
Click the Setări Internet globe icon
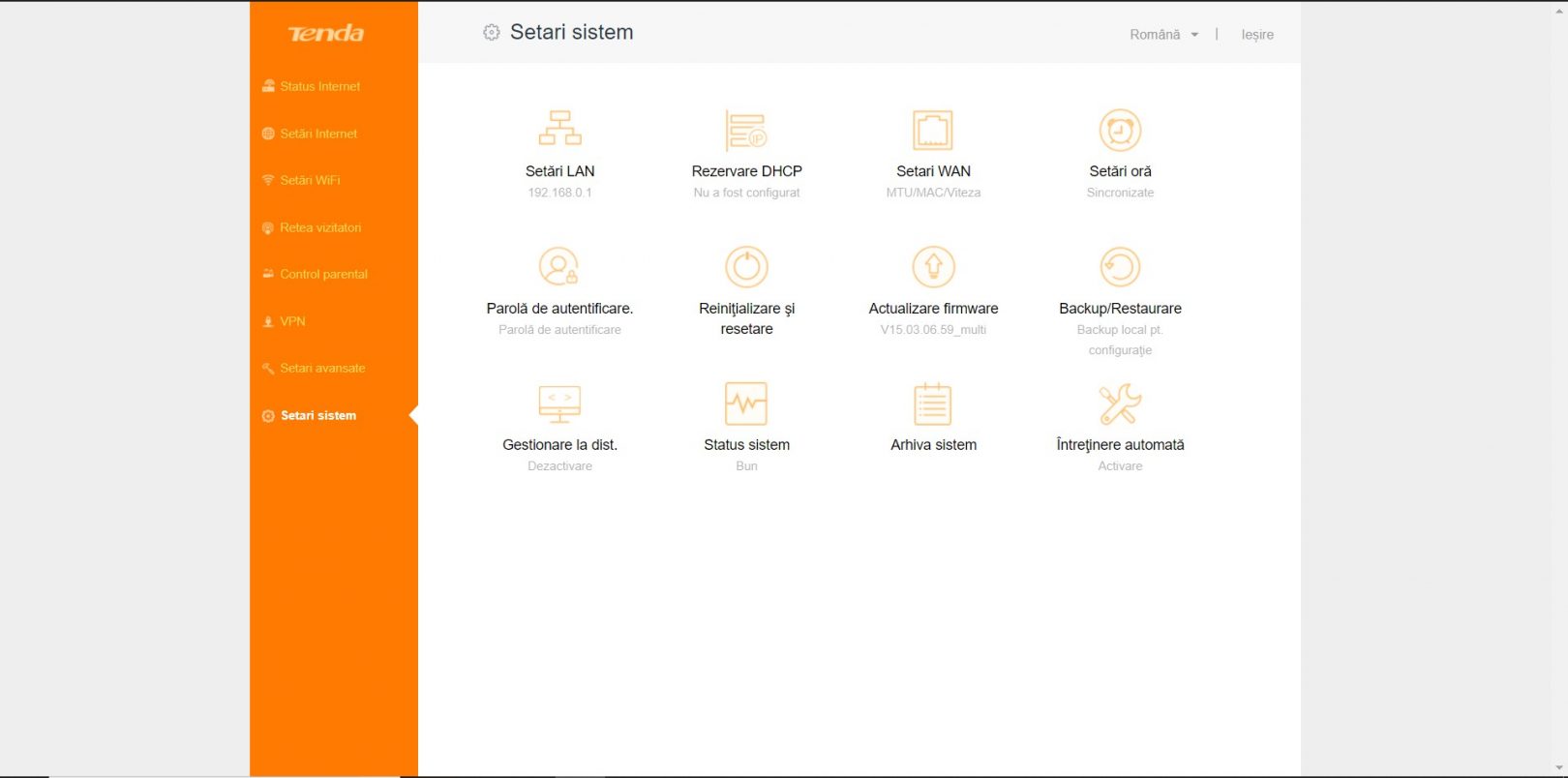pyautogui.click(x=268, y=134)
